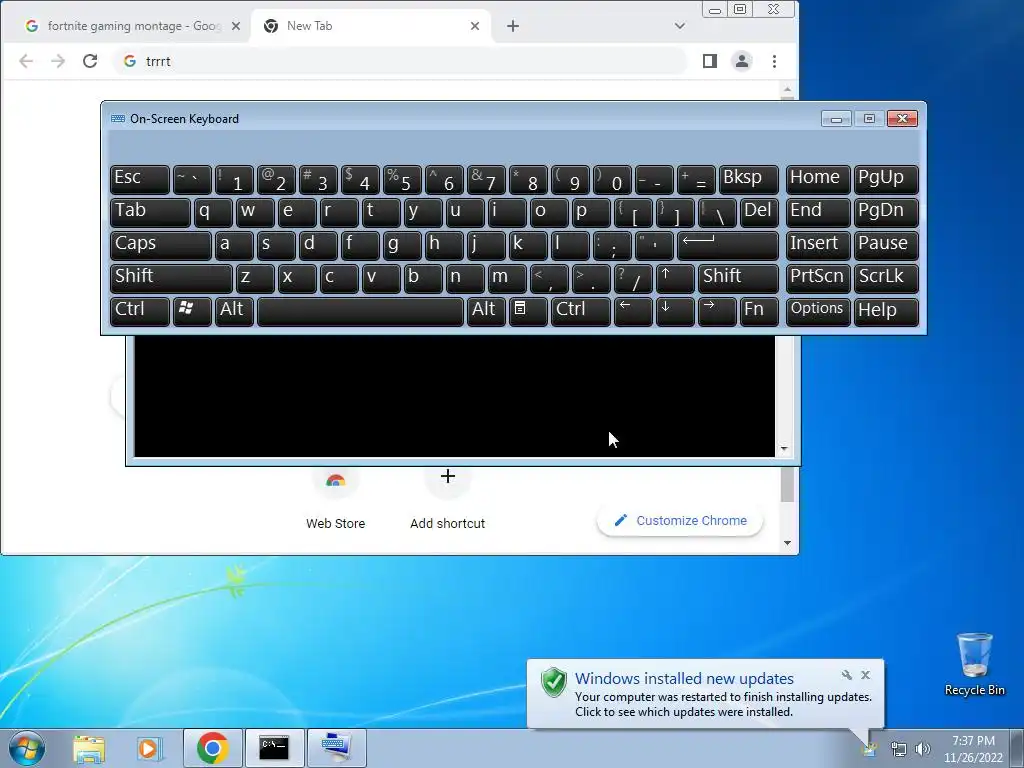Click the Command Prompt taskbar icon
1024x768 pixels.
pos(274,748)
